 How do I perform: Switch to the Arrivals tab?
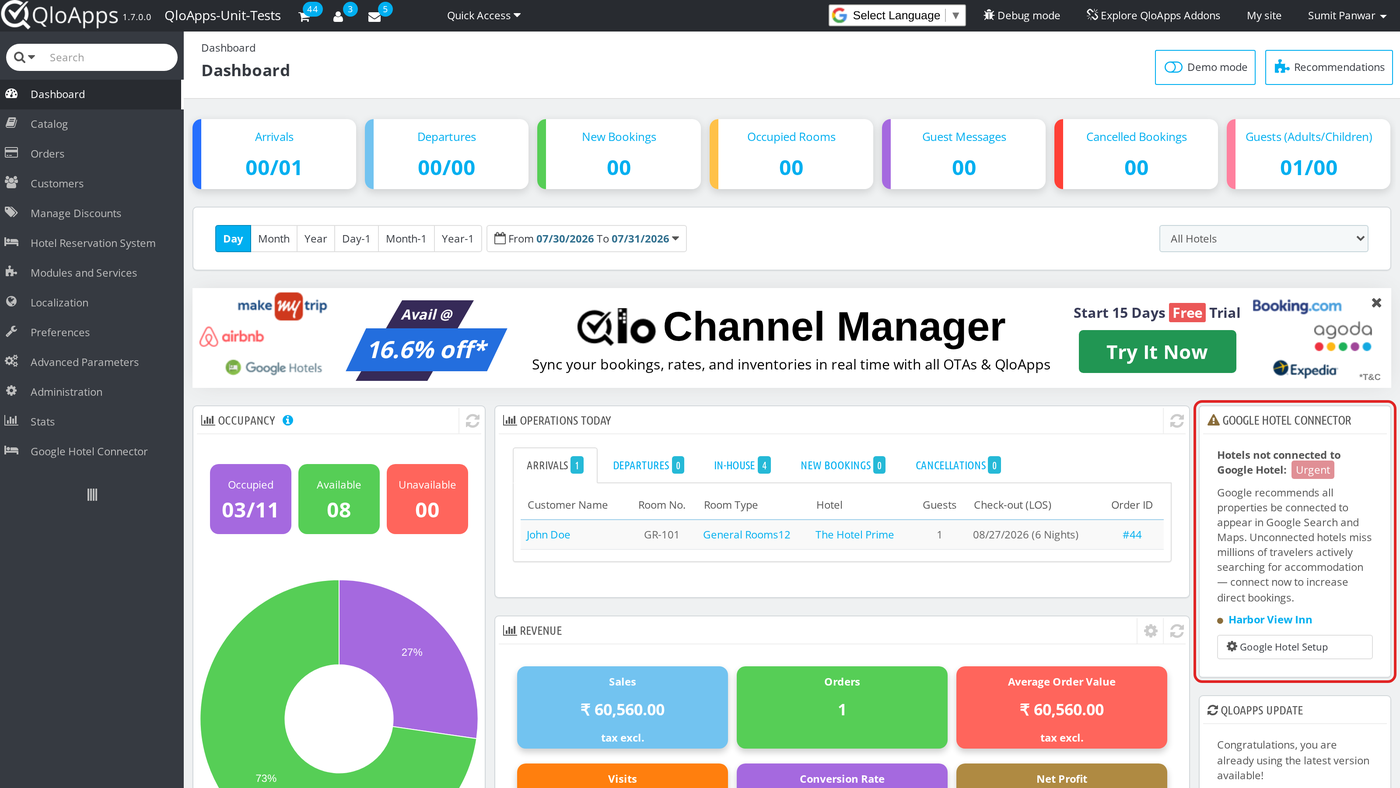[555, 465]
